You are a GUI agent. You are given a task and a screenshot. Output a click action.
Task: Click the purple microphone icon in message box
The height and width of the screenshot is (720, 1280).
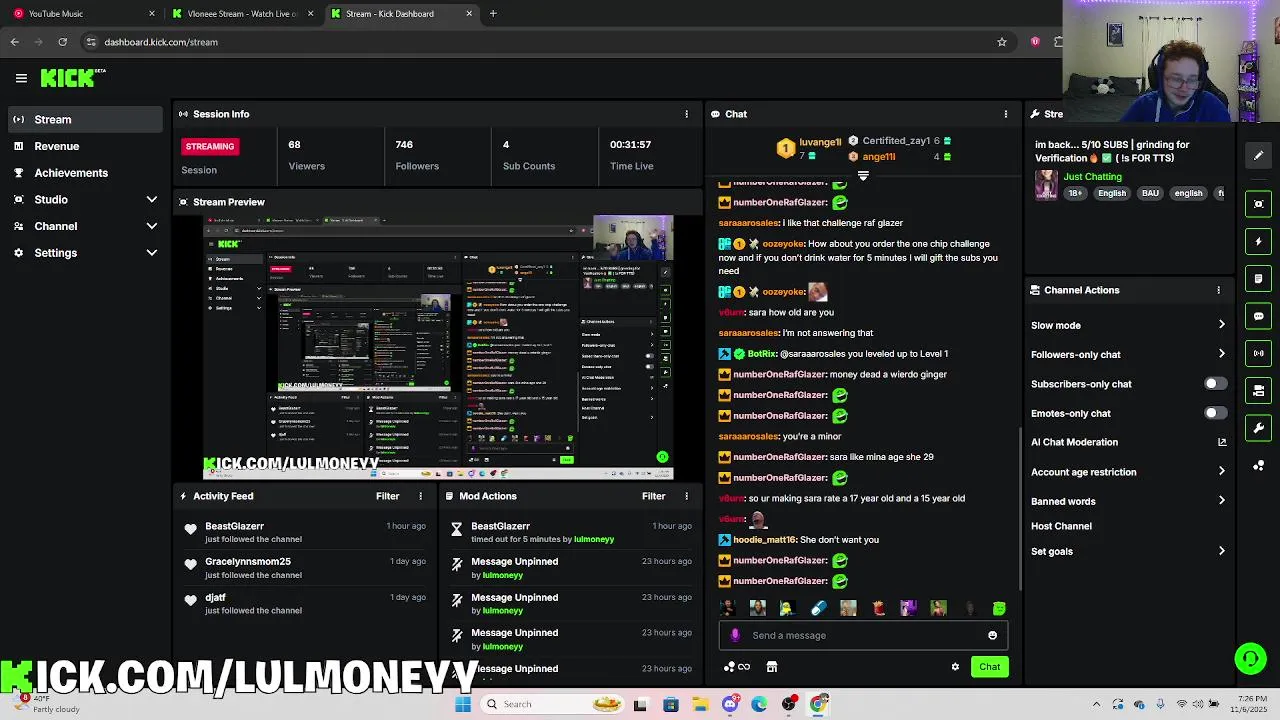point(735,635)
